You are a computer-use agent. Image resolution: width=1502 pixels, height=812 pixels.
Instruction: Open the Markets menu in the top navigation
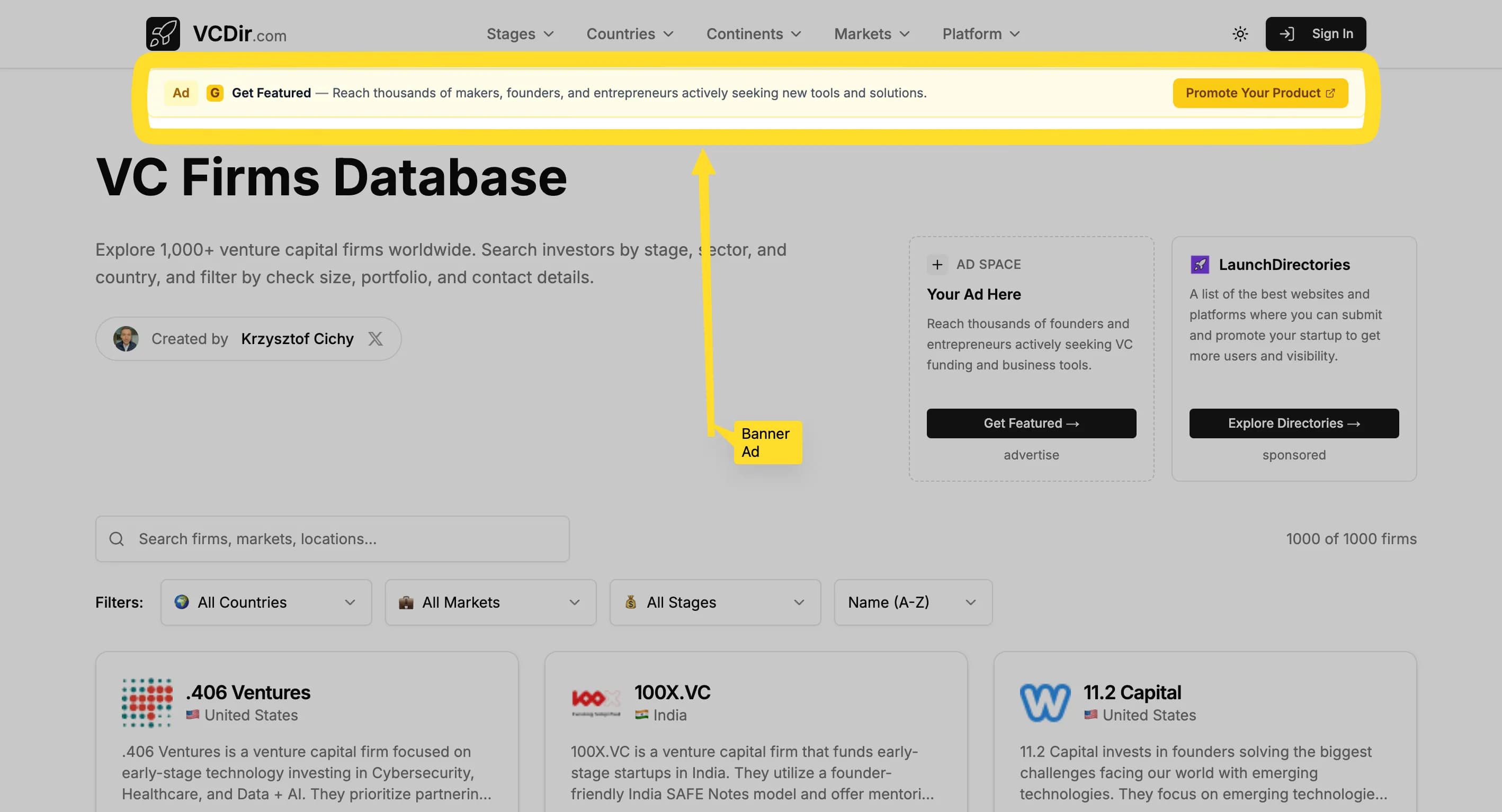pyautogui.click(x=871, y=33)
